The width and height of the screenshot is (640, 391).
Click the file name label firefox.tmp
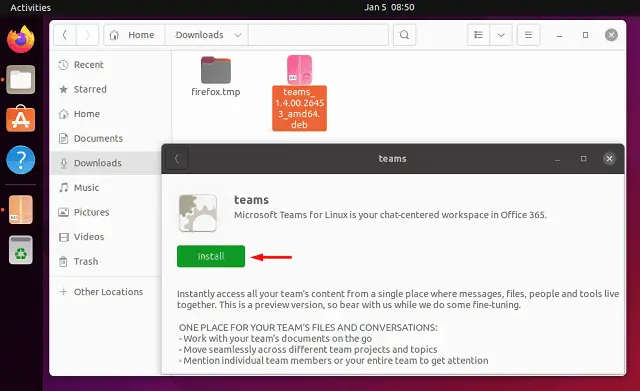pos(216,92)
